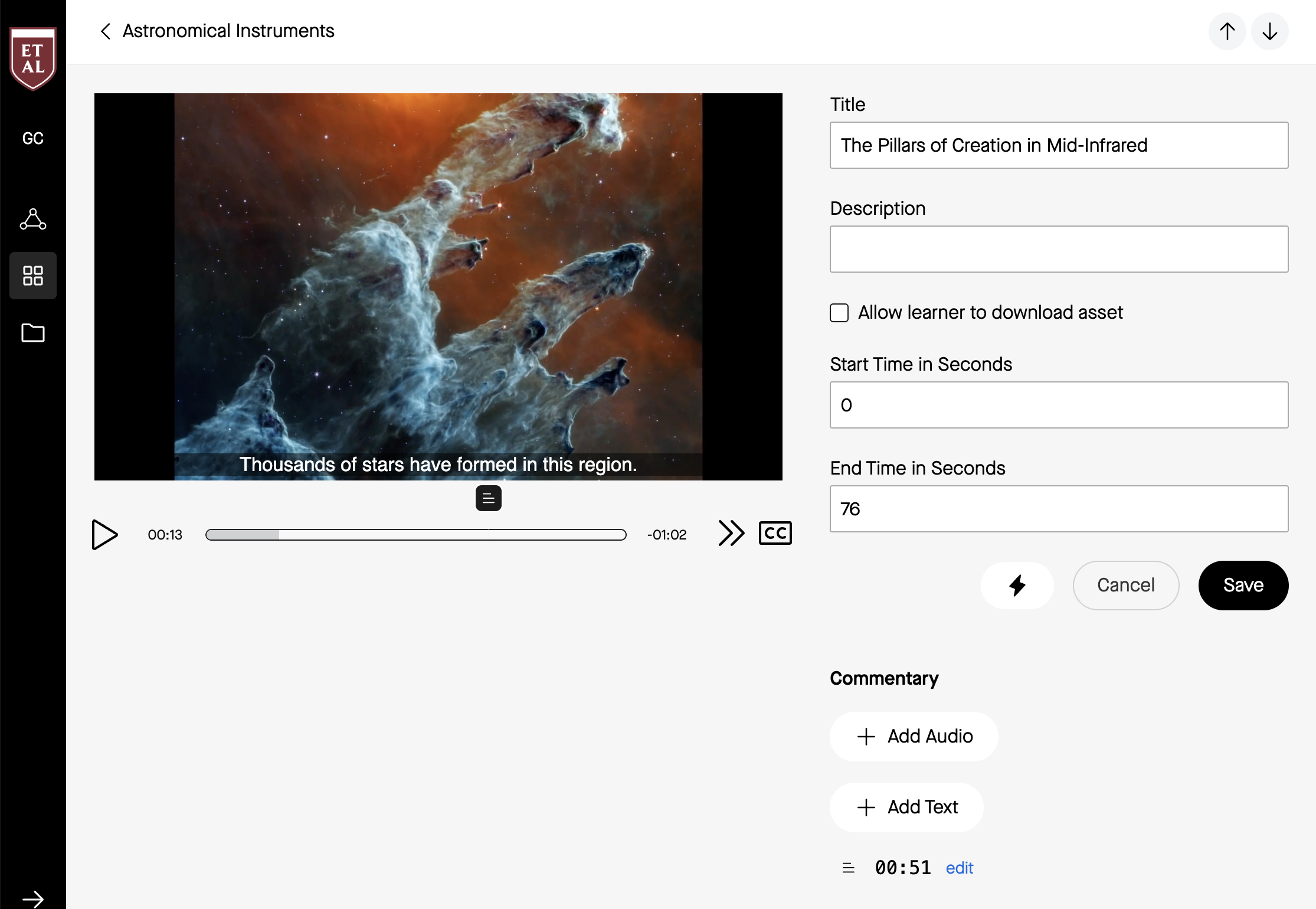The width and height of the screenshot is (1316, 909).
Task: Click the edit link next to 00:51
Action: pos(959,868)
